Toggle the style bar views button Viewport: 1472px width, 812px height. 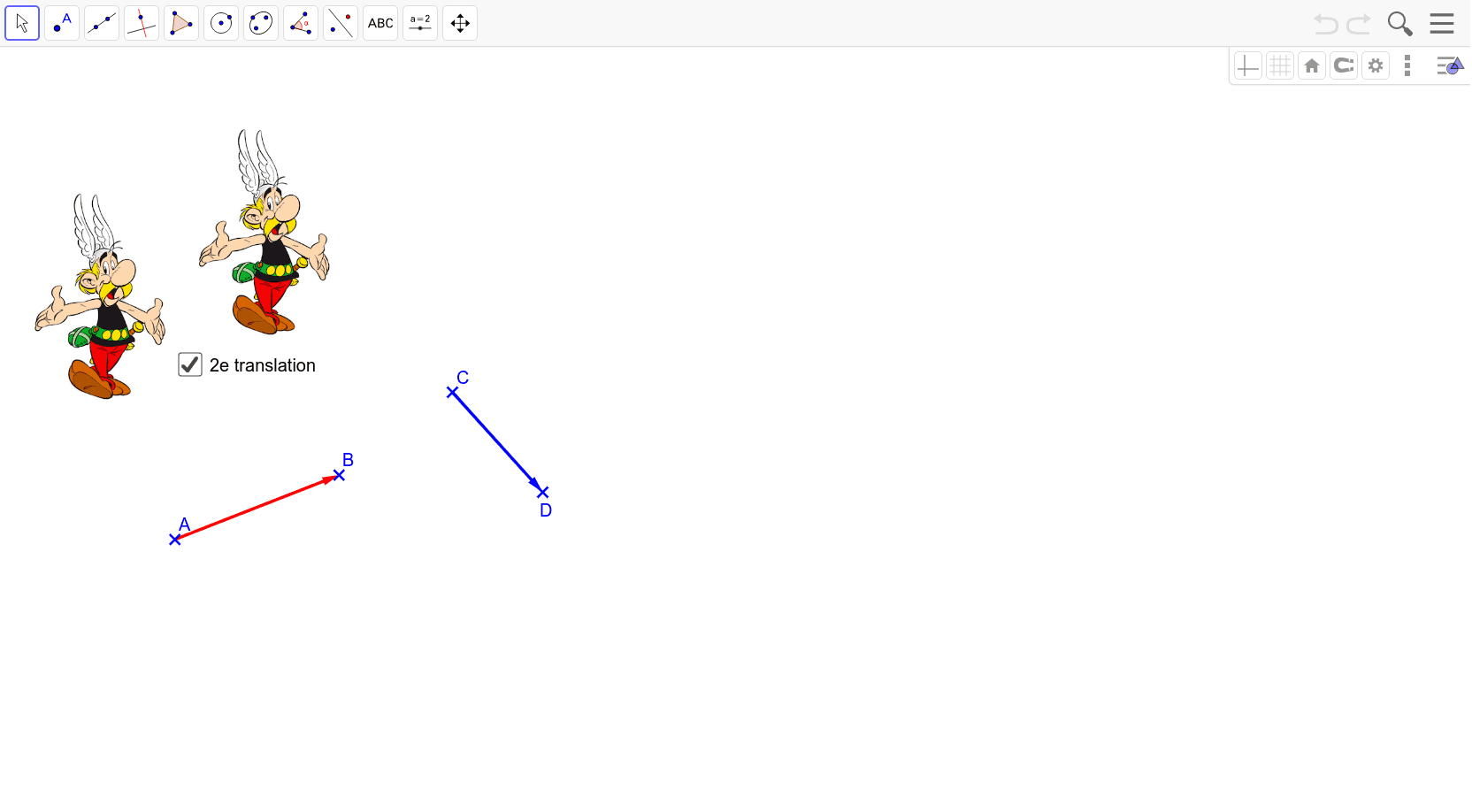1450,65
